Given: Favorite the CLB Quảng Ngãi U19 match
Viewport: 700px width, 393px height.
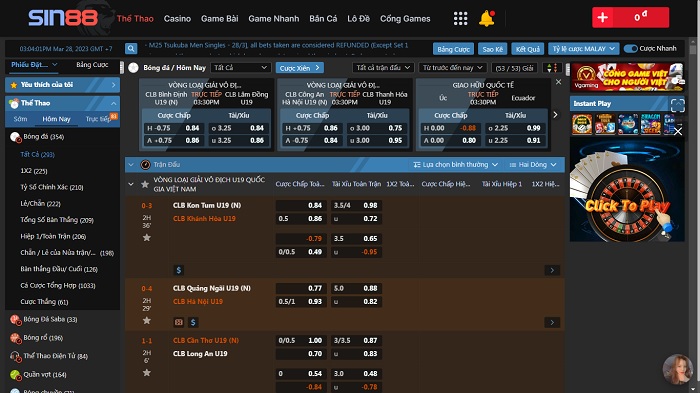Looking at the screenshot, I should pos(146,320).
